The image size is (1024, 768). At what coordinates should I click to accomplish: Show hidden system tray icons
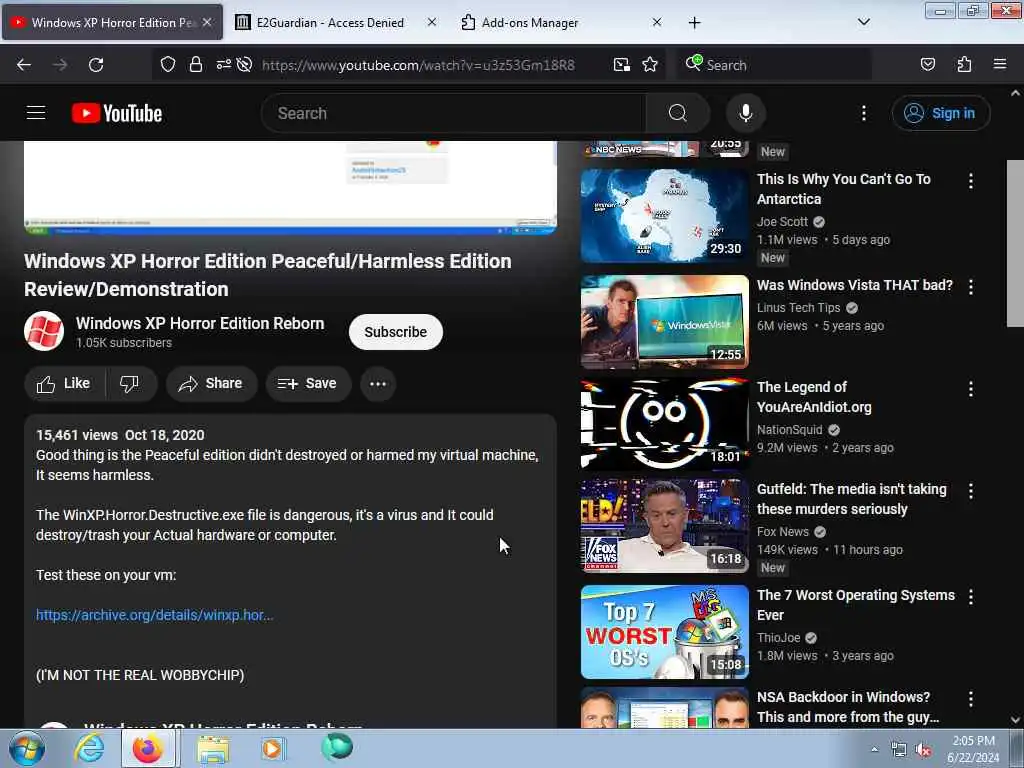click(874, 749)
